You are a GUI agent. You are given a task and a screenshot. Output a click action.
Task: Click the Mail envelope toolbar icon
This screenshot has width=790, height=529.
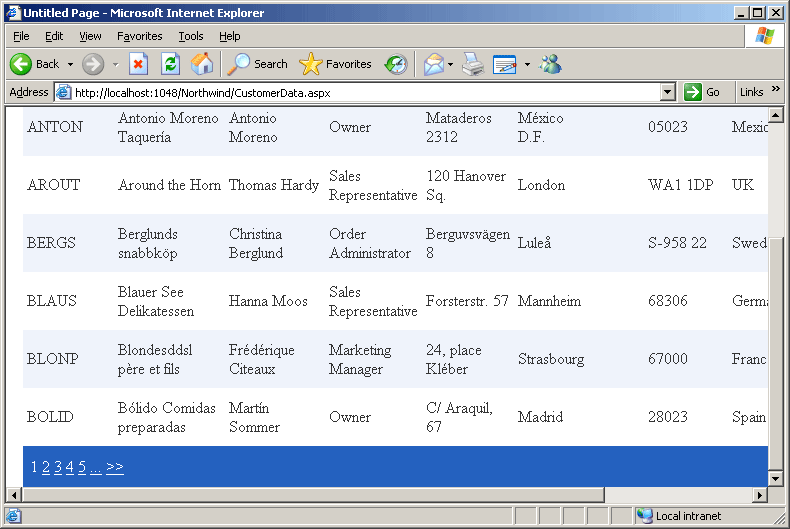[433, 64]
